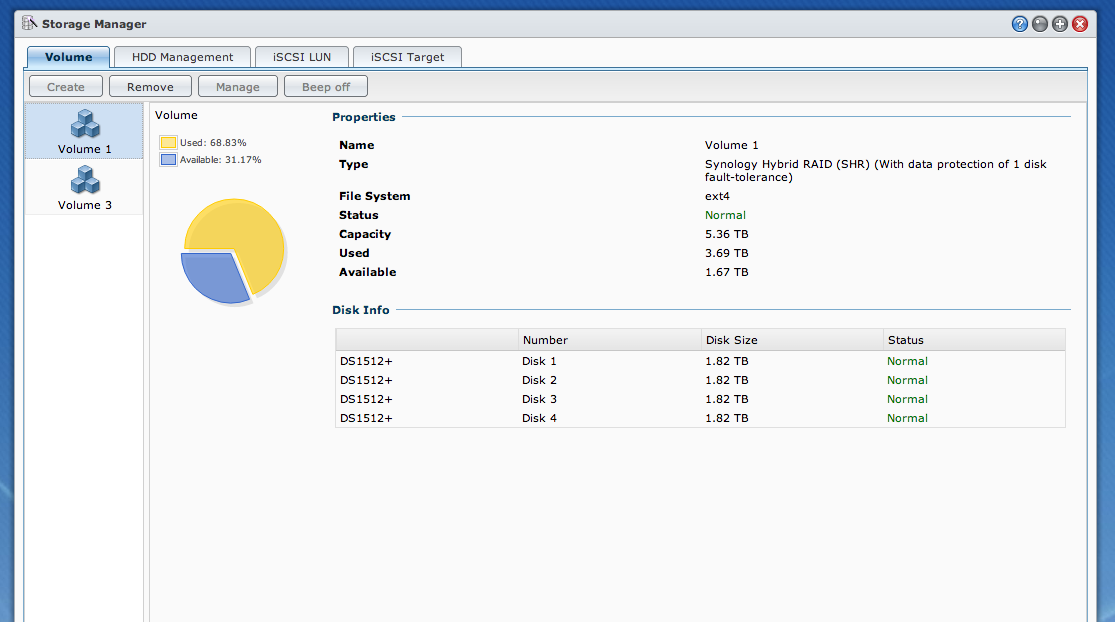This screenshot has width=1115, height=622.
Task: Open the Storage Manager help icon
Action: point(1020,24)
